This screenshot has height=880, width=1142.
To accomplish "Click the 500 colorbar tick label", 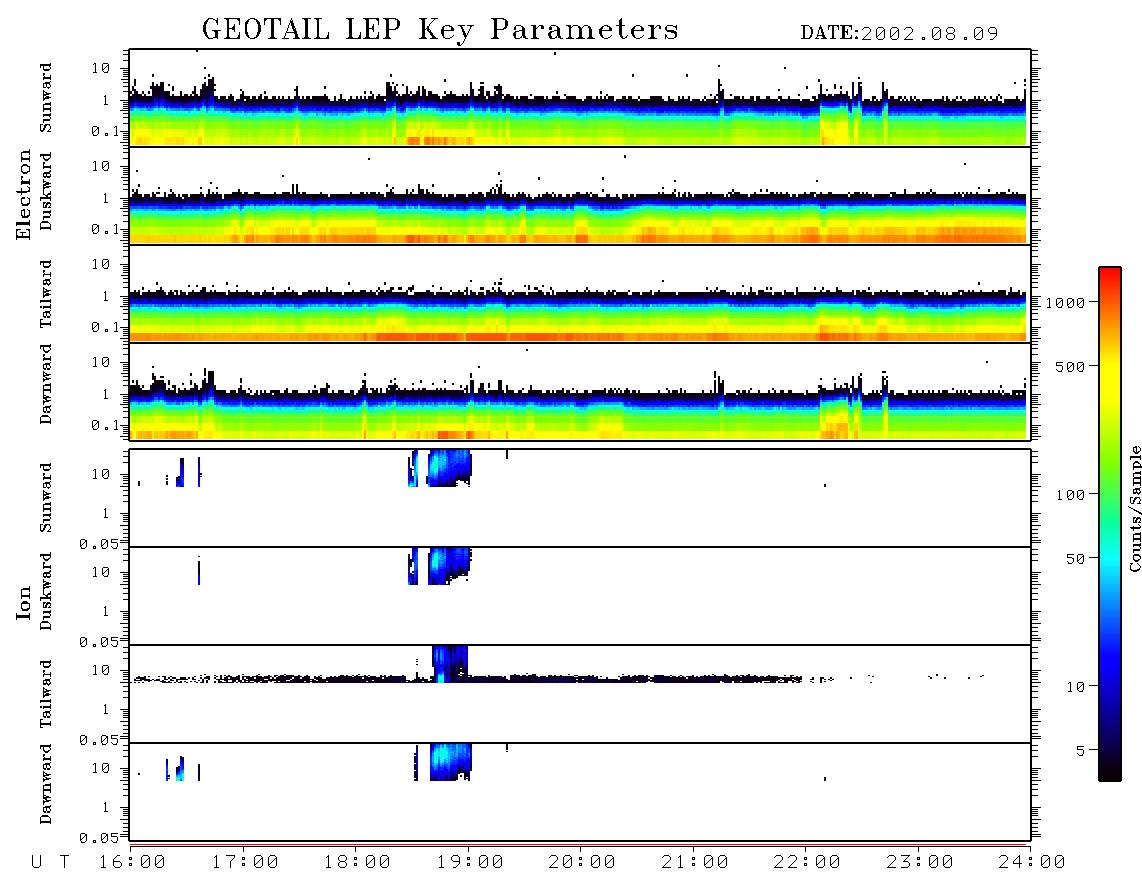I will tap(1071, 367).
